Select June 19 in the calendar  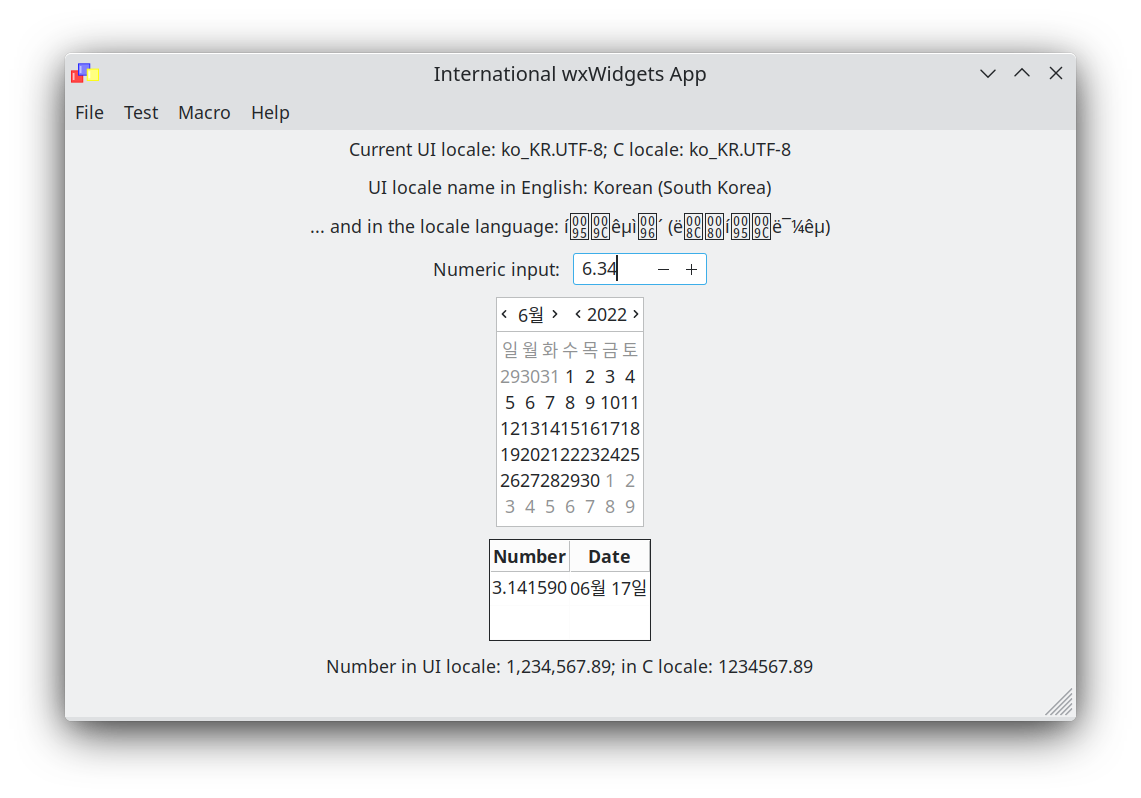(x=509, y=455)
